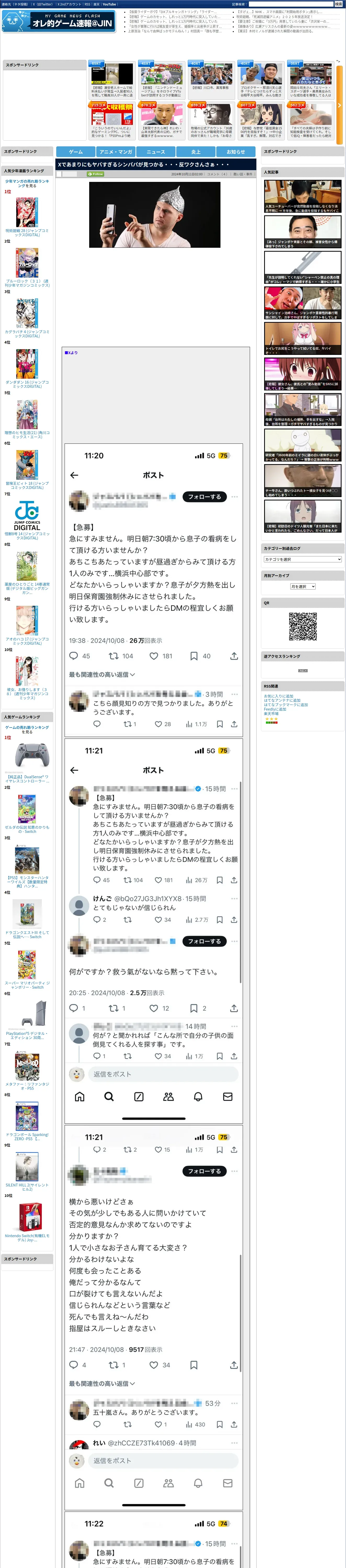This screenshot has height=1568, width=346.
Task: Open the アニメ・マンガ navigation tab
Action: tap(116, 152)
